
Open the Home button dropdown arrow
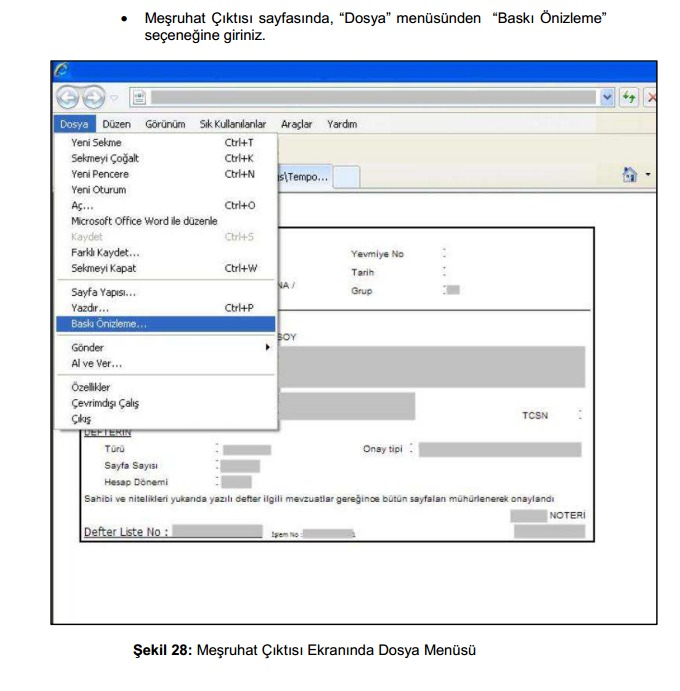(647, 175)
